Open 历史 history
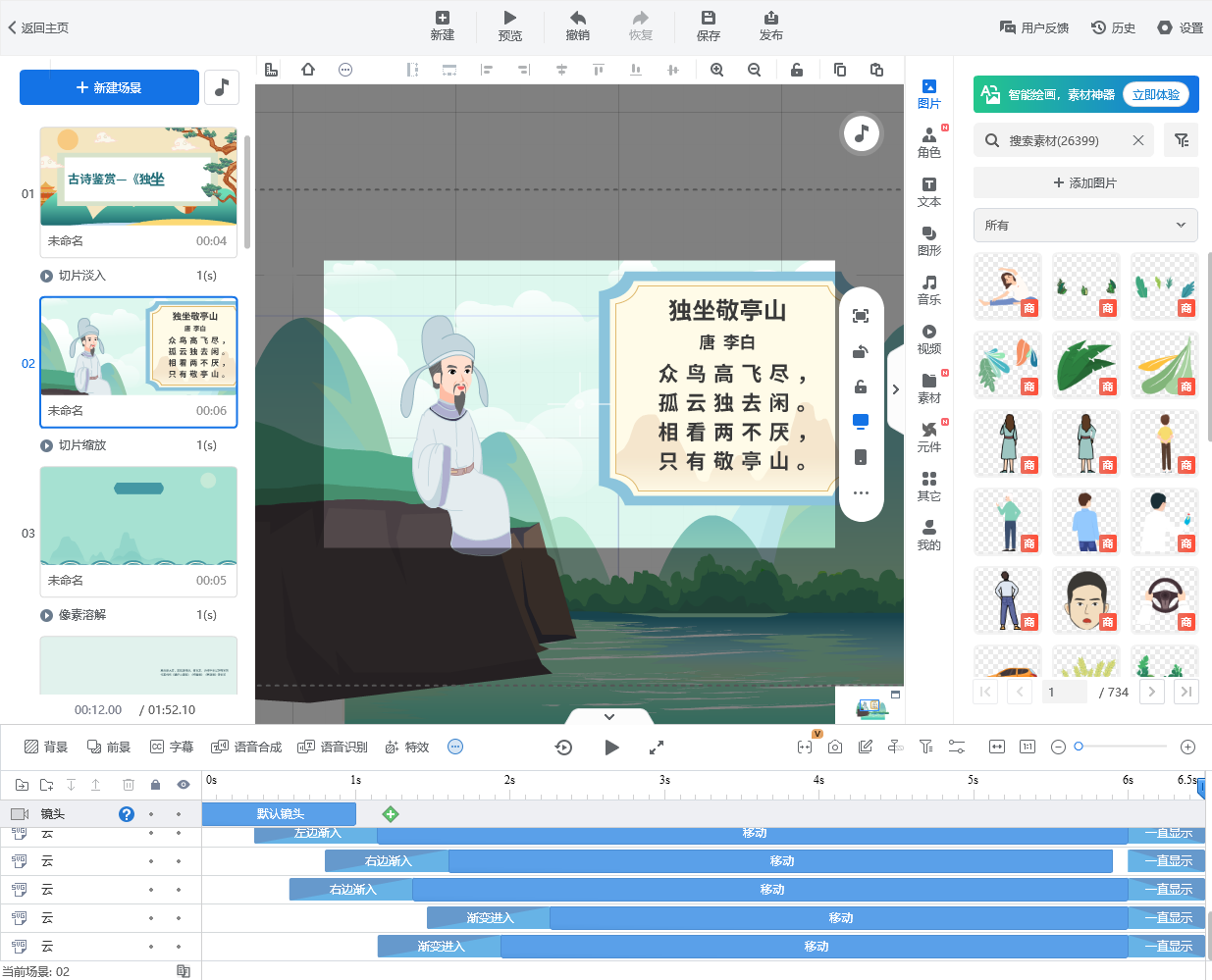Screen dimensions: 1212x980 pyautogui.click(x=1114, y=27)
